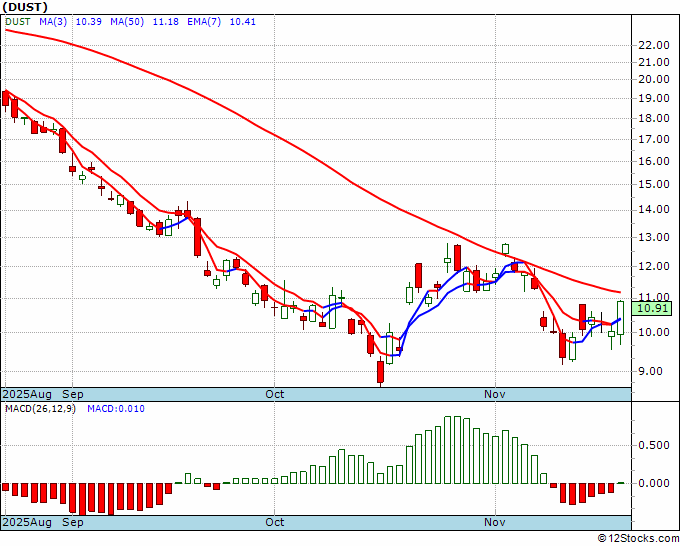The image size is (680, 546).
Task: Click the 15.00 price axis label
Action: (x=654, y=184)
